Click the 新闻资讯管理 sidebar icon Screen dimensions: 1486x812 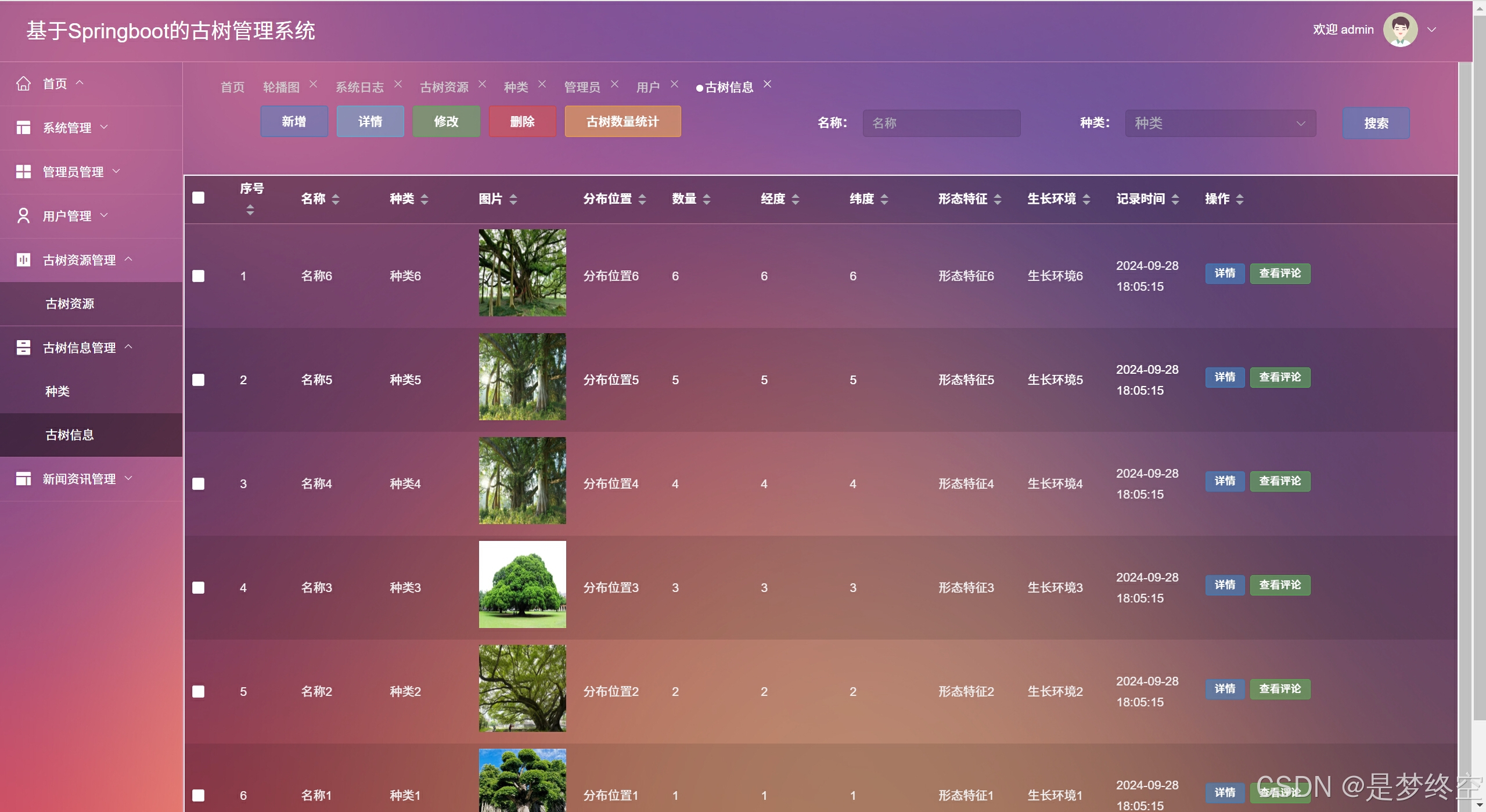23,479
